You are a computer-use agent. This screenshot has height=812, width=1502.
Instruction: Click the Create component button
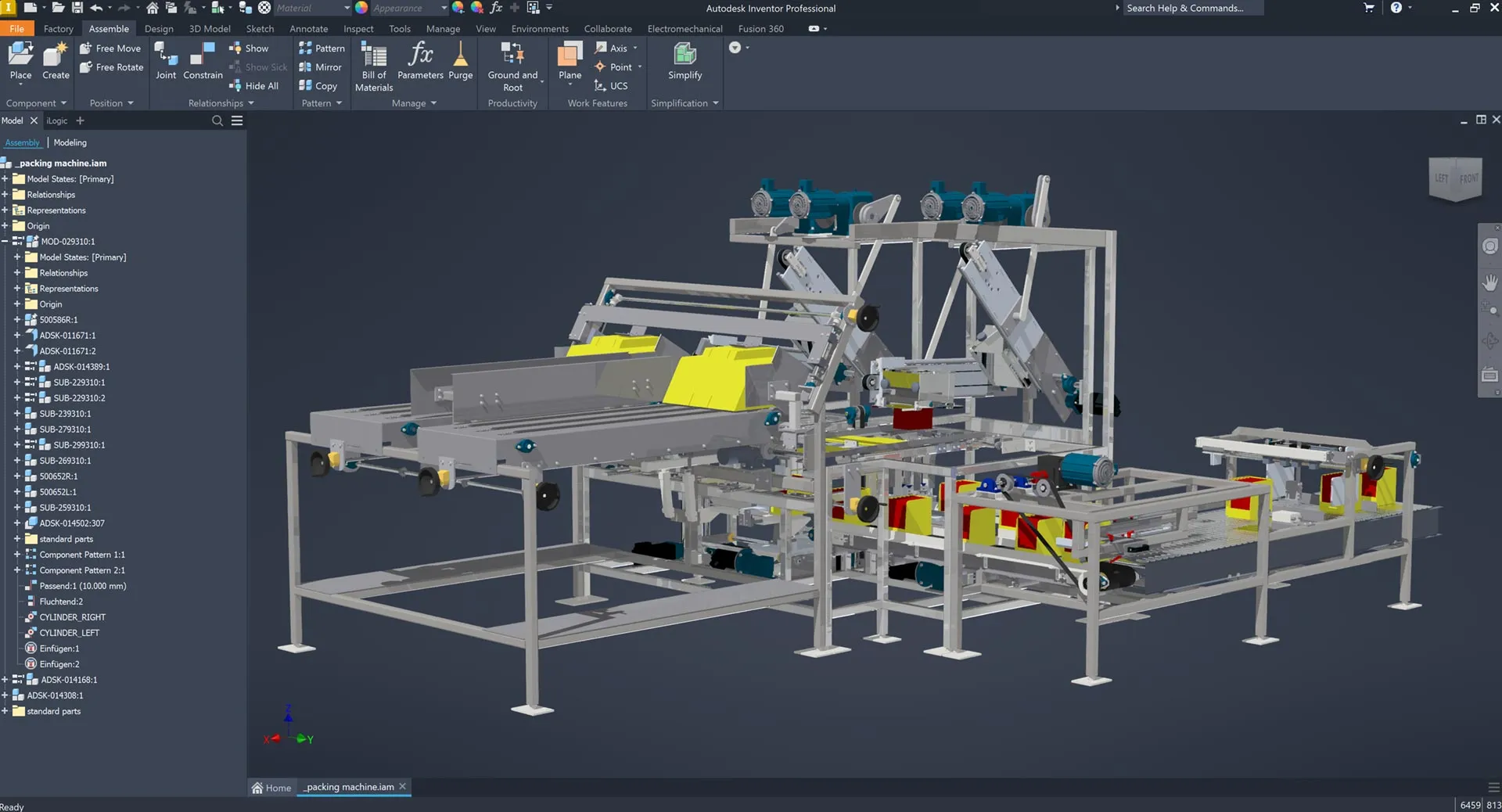(x=55, y=61)
